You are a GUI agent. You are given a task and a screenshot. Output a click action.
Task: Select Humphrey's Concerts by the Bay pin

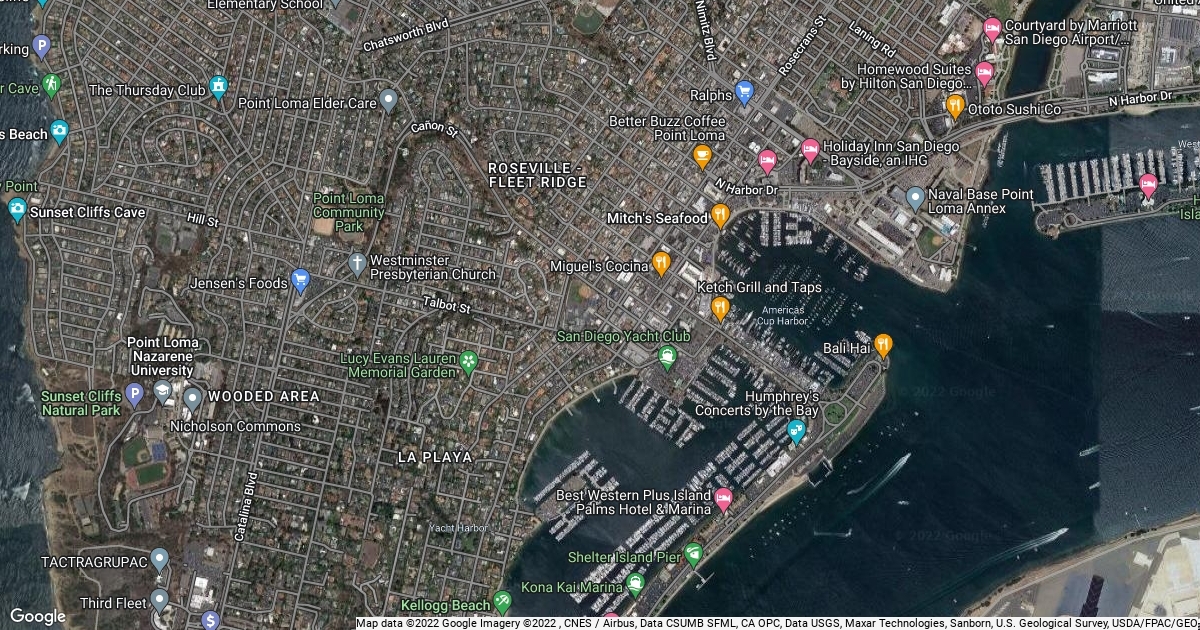[796, 432]
